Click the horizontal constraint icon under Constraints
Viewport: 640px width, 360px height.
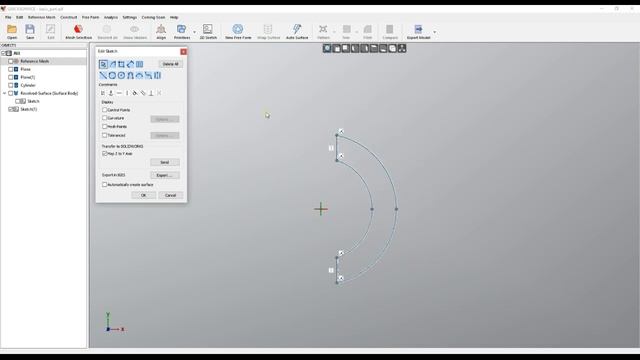coord(119,93)
